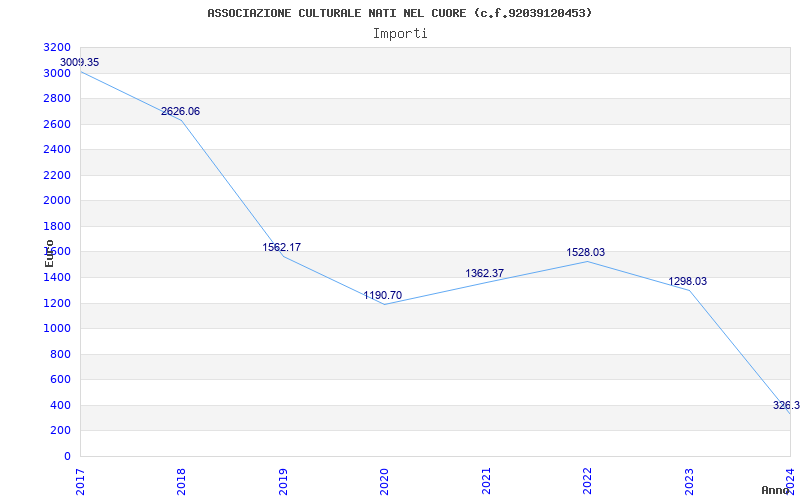Click the 2400 y-axis tick label
The width and height of the screenshot is (800, 500).
pos(57,149)
